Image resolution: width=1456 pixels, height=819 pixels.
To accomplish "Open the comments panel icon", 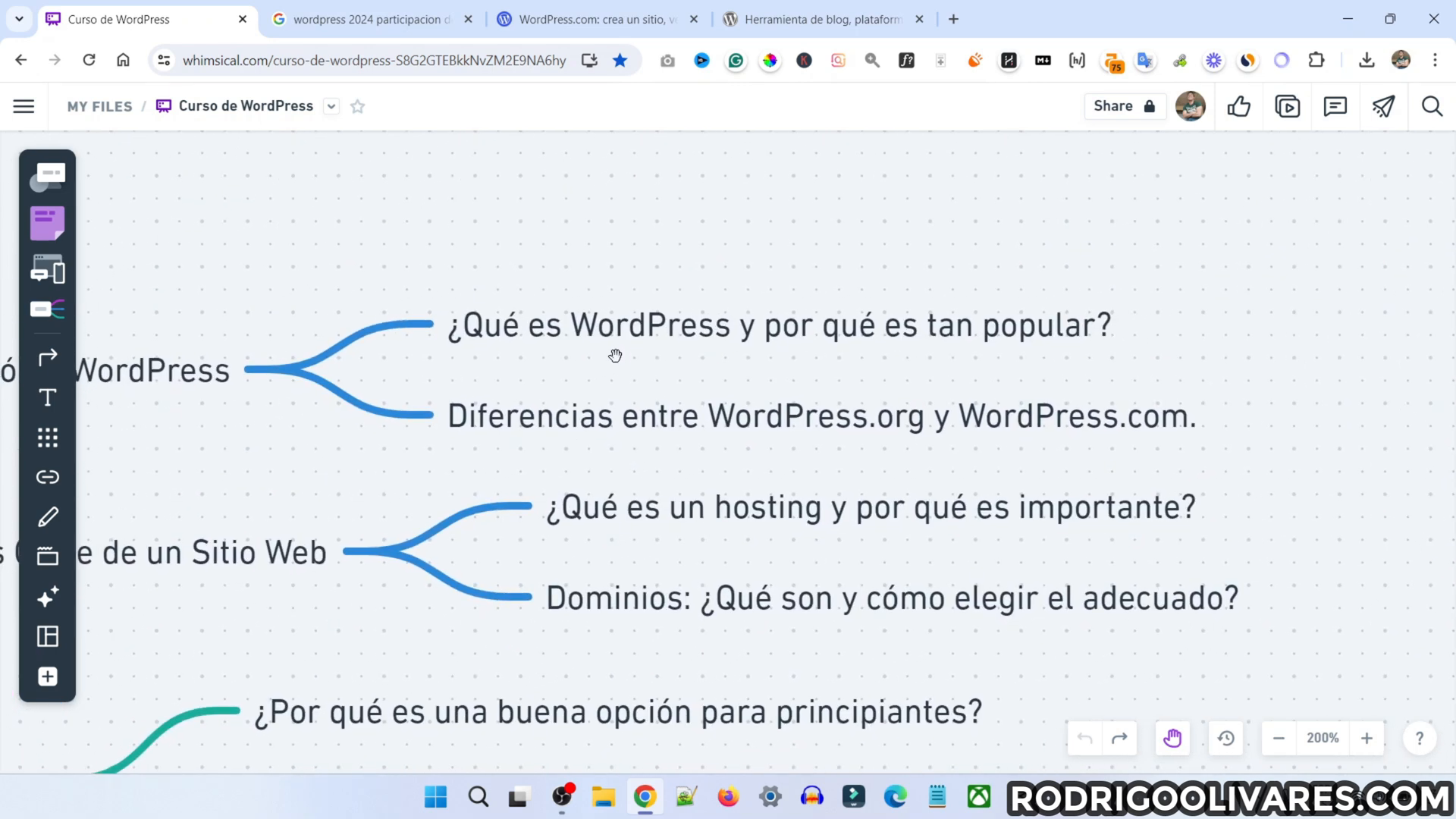I will pos(1335,106).
